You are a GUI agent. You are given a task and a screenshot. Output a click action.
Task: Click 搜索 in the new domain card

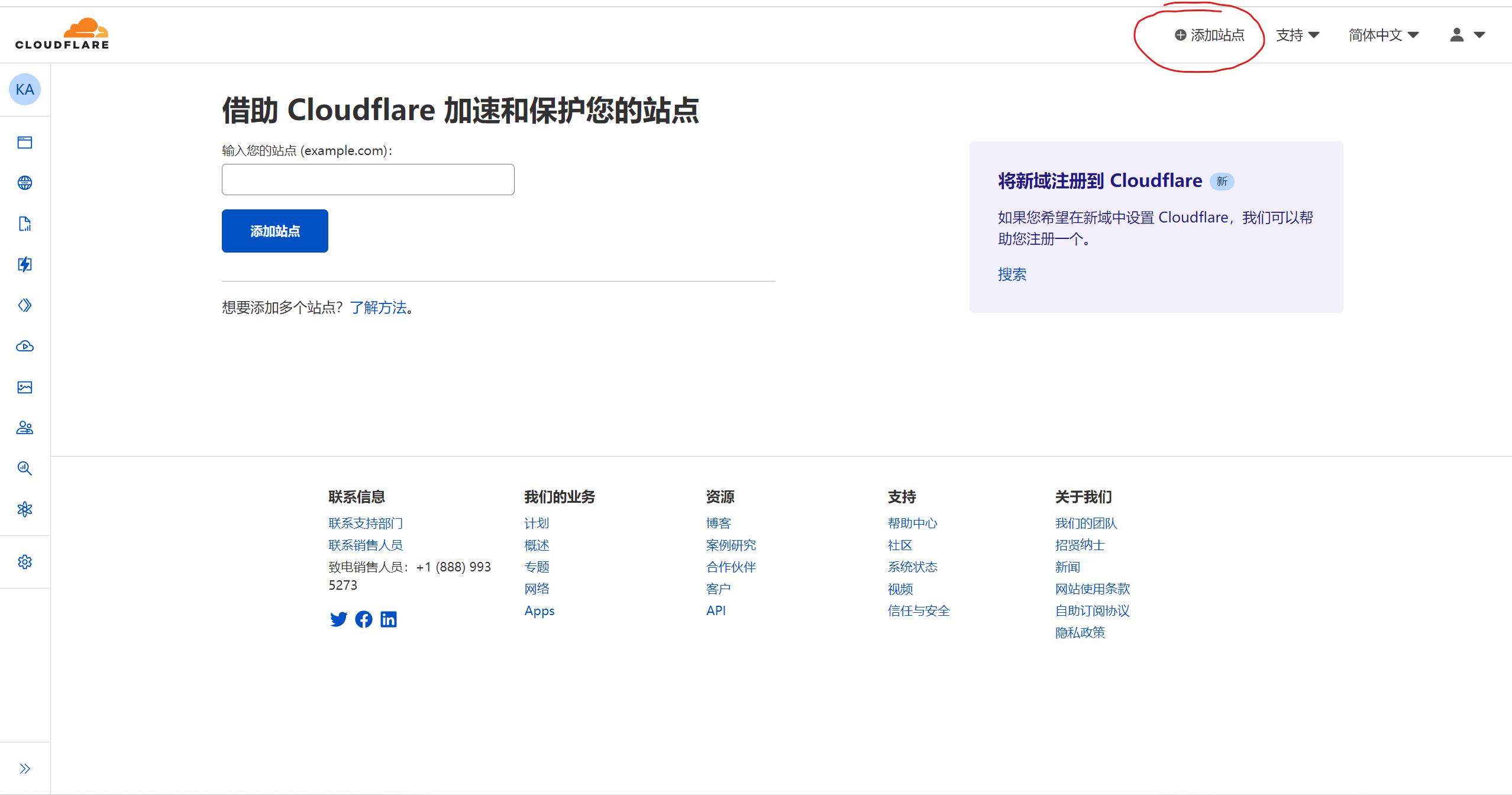tap(1011, 274)
